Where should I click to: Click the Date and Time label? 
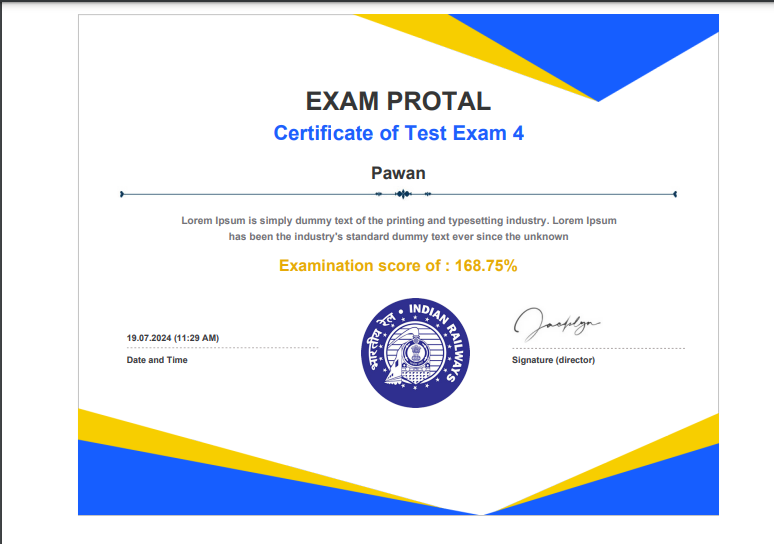point(157,360)
